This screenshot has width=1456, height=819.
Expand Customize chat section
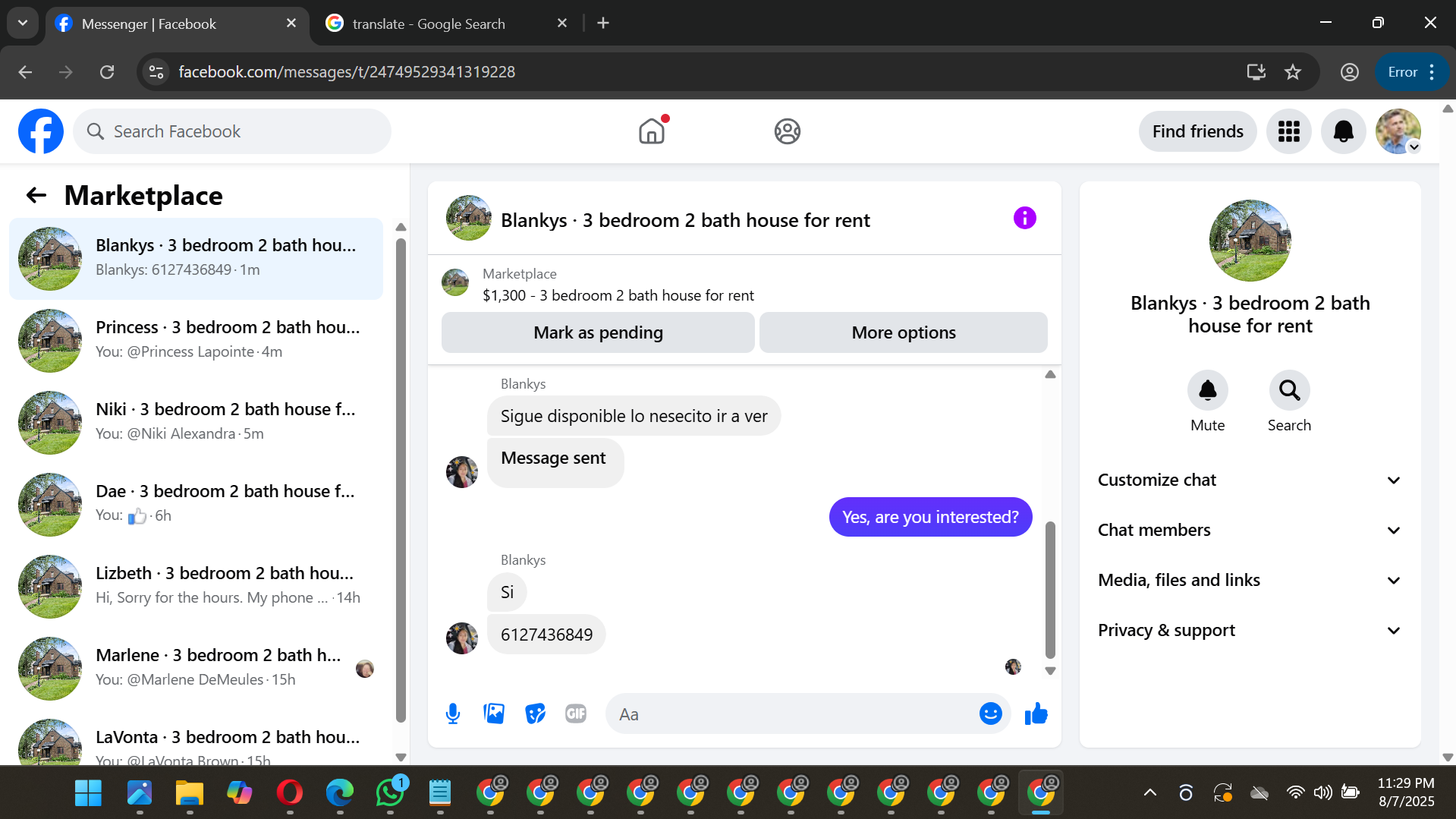click(x=1250, y=480)
